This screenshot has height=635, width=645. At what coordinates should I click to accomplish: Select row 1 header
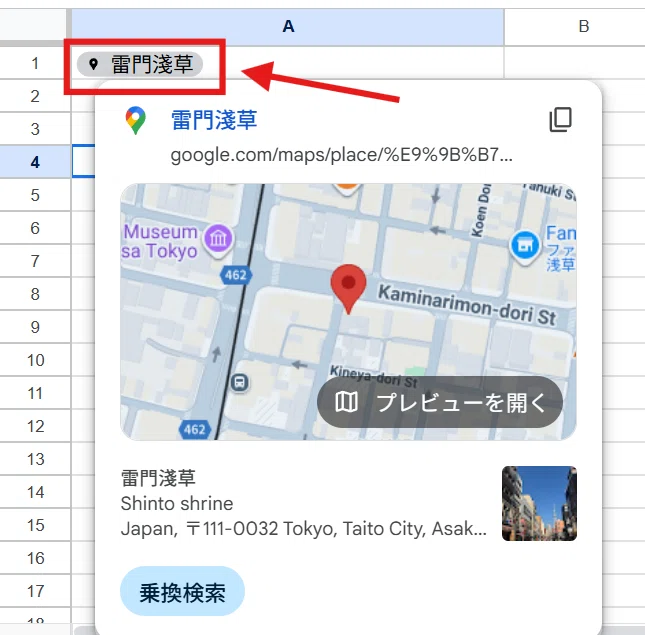(35, 63)
